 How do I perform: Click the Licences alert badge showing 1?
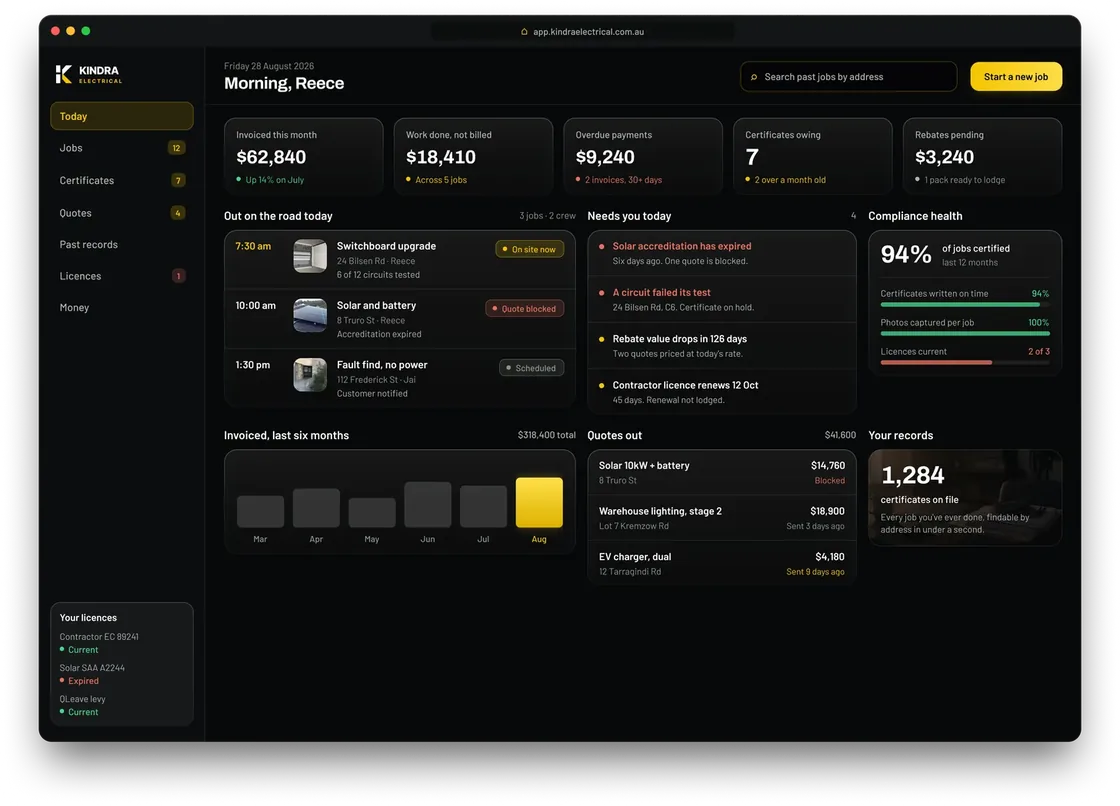coord(179,276)
